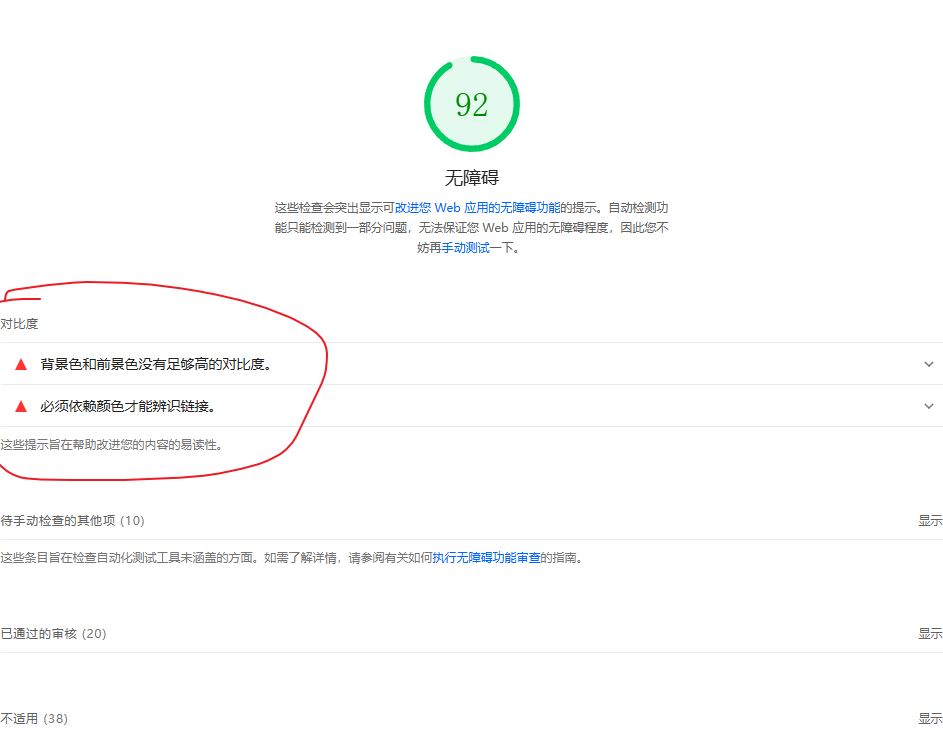Click 显示 next to 不适用 (38)
This screenshot has width=943, height=732.
930,718
